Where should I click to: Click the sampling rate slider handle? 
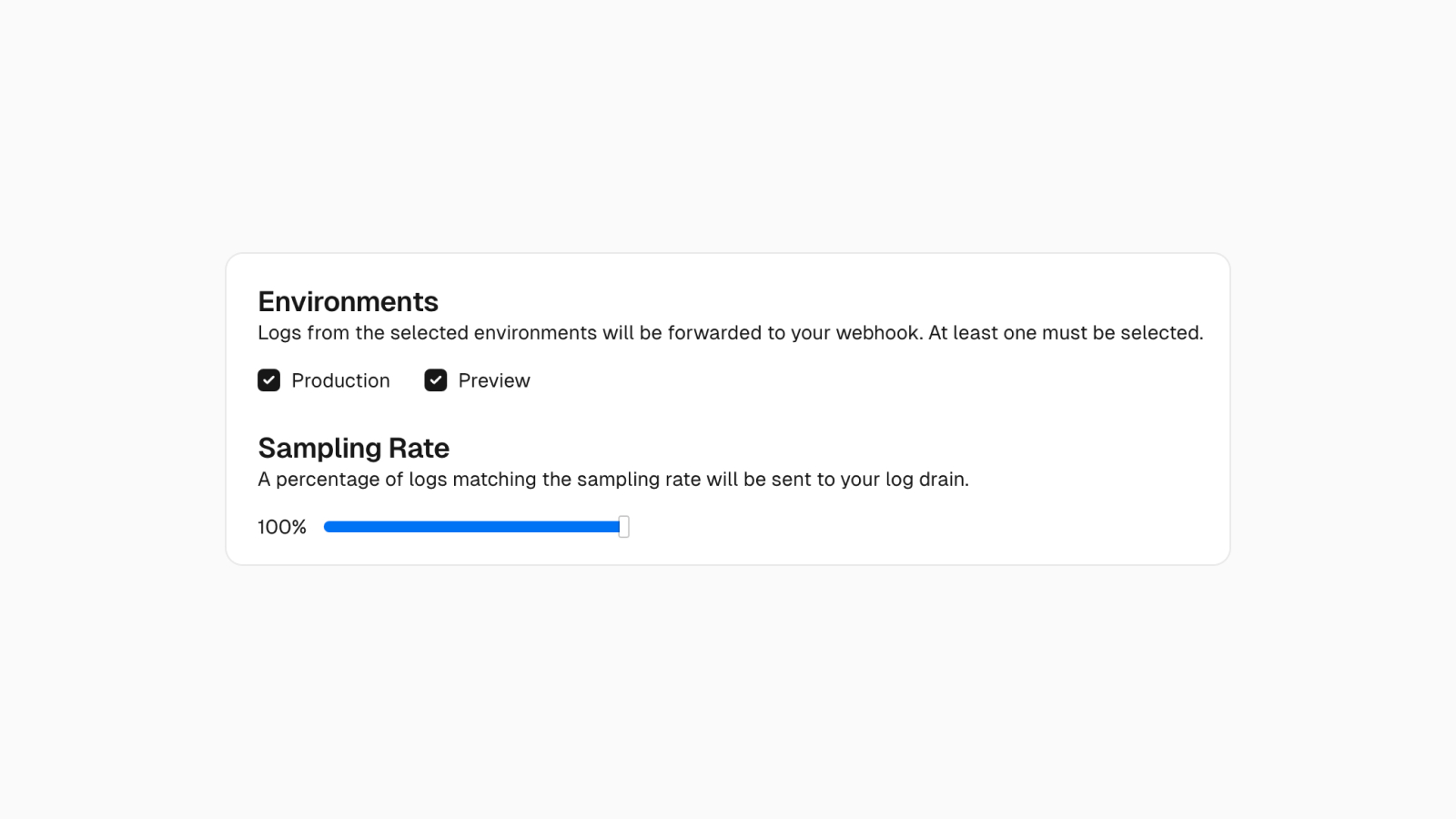pos(622,526)
